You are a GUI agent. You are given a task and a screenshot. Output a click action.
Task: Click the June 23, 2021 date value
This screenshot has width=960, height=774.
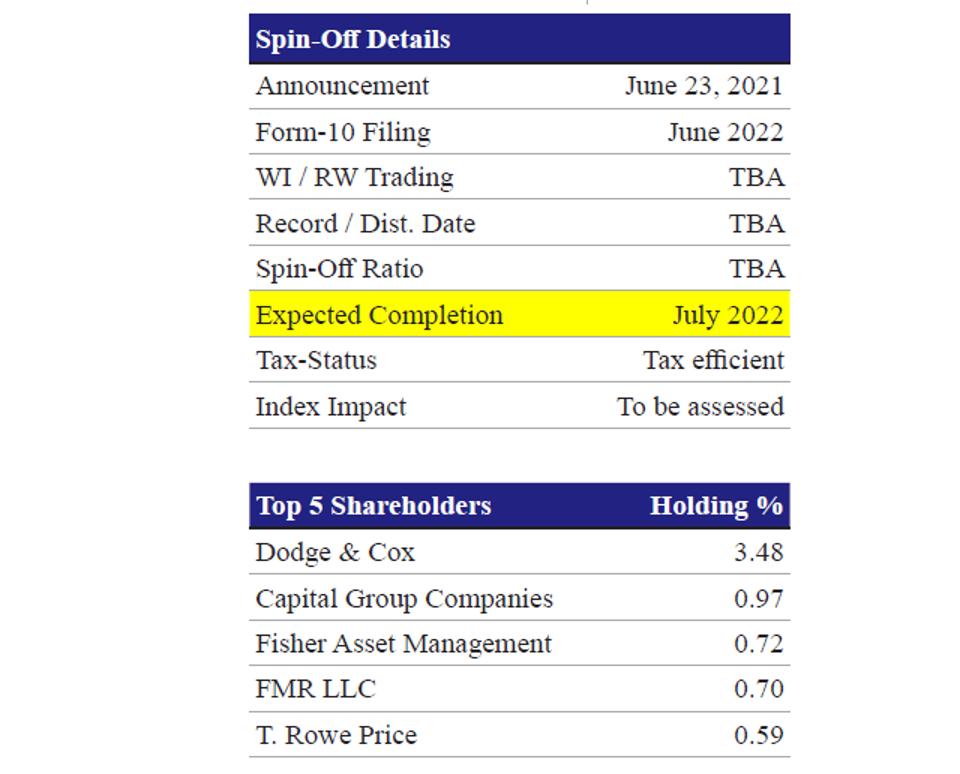704,86
